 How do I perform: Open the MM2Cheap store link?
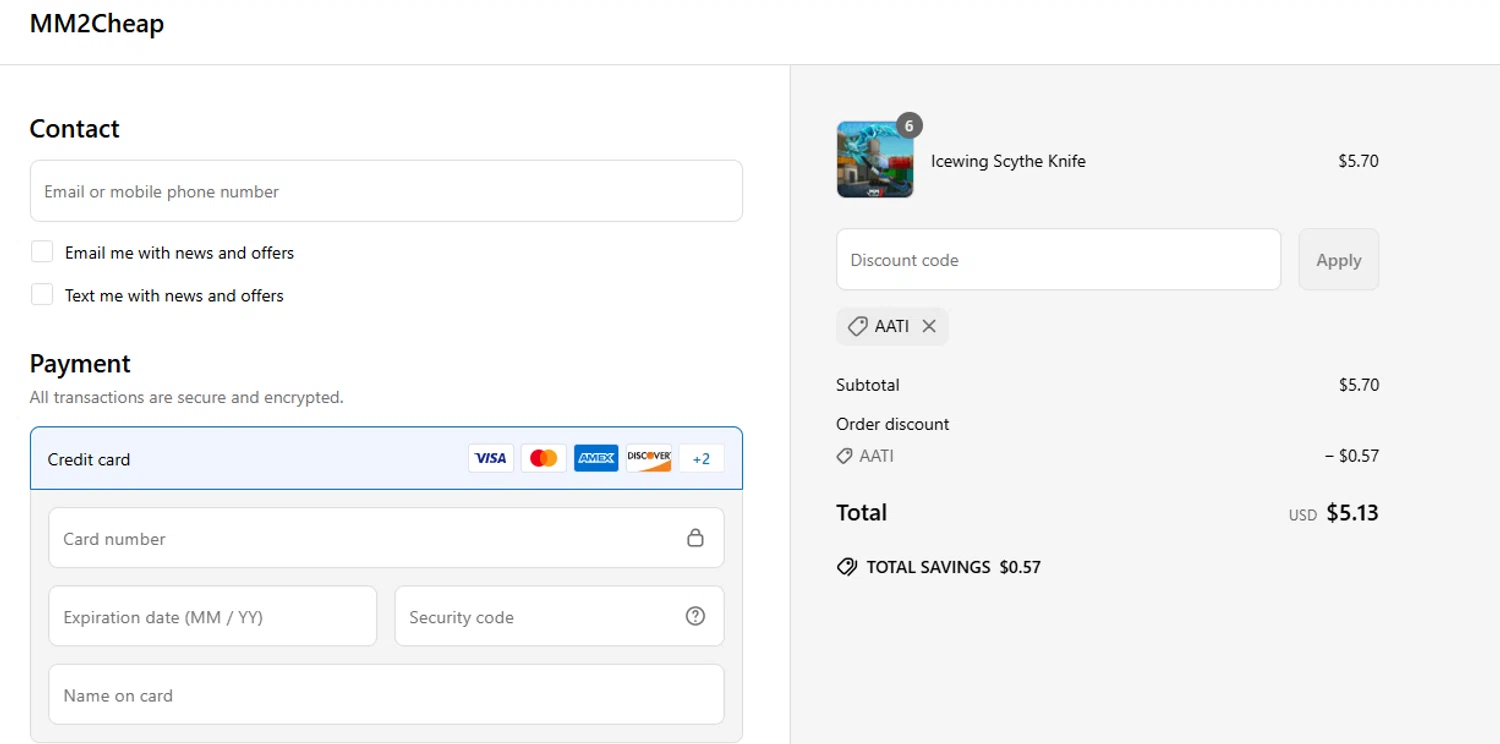pos(97,23)
